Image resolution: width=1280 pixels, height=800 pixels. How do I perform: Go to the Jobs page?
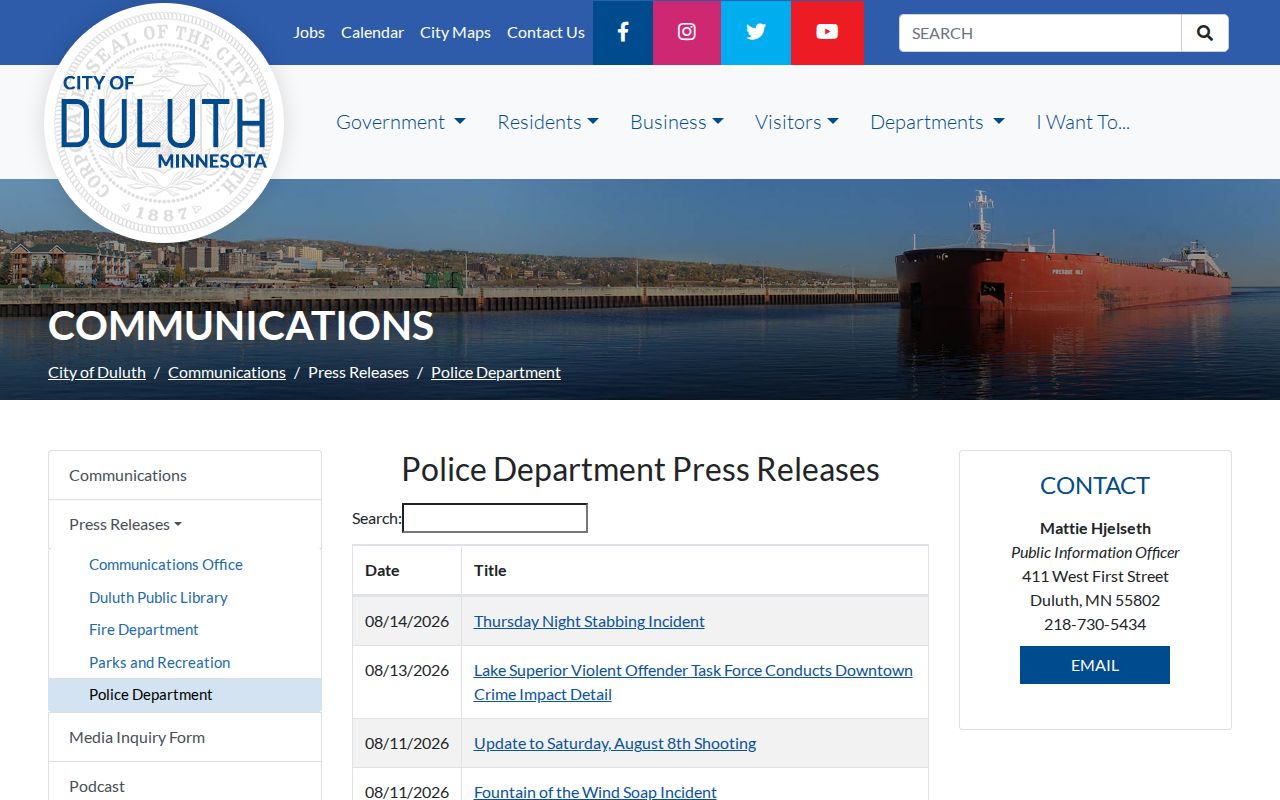309,32
